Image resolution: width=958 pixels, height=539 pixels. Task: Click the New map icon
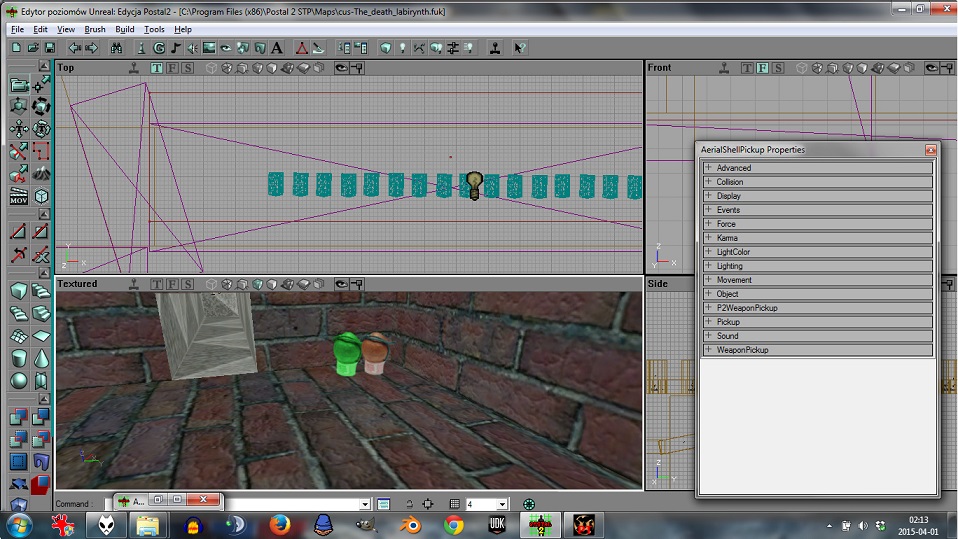click(x=16, y=48)
